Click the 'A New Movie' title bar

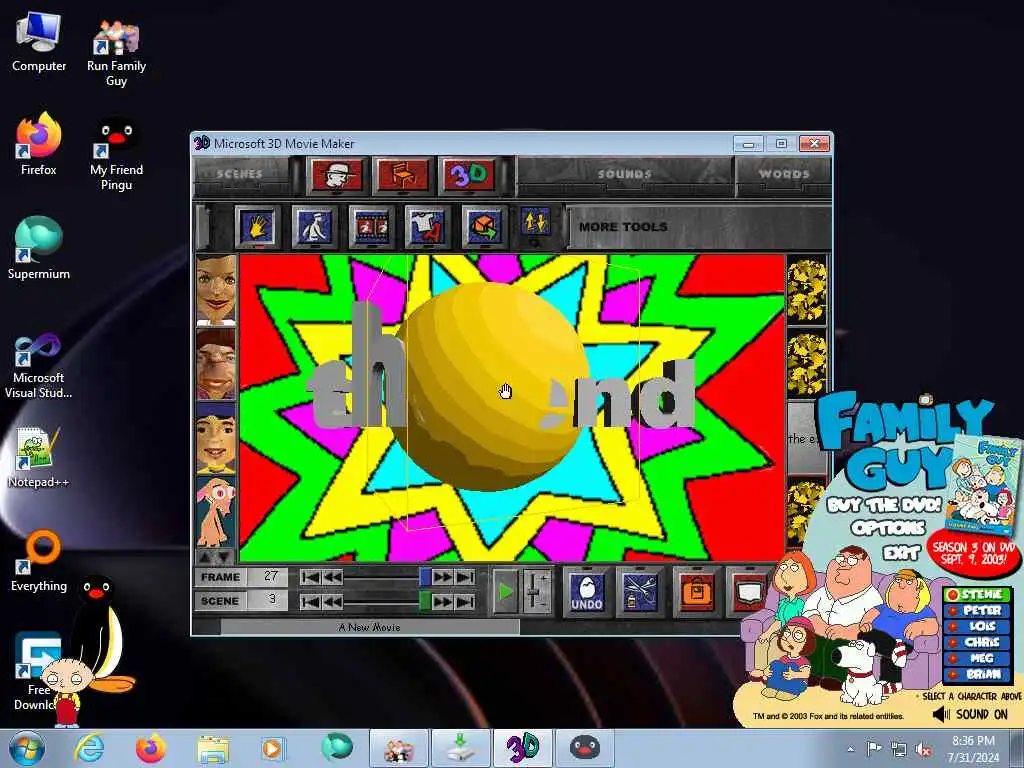(370, 628)
